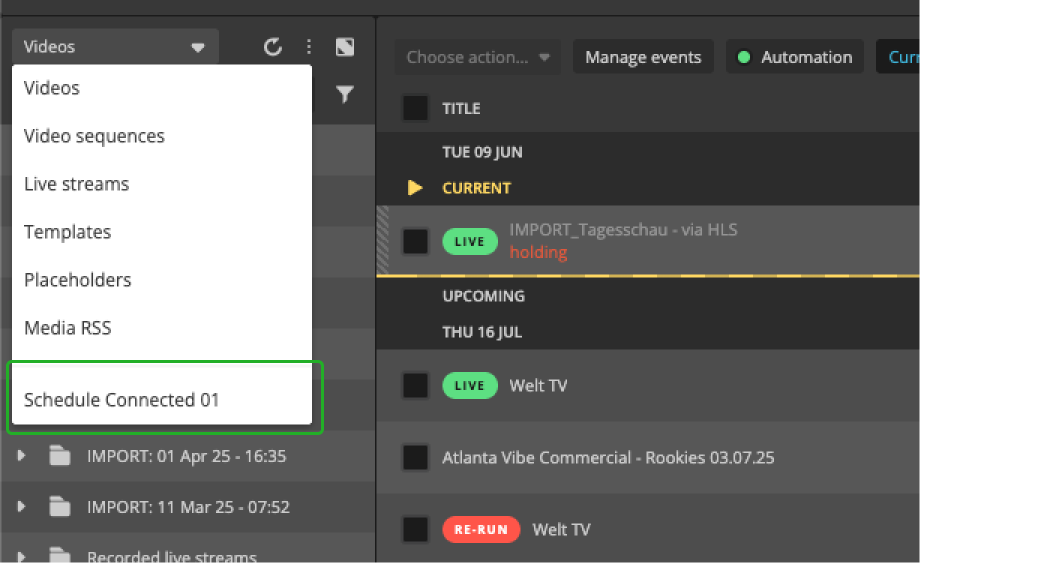Click the Welt TV title beside RE-RUN

point(561,529)
